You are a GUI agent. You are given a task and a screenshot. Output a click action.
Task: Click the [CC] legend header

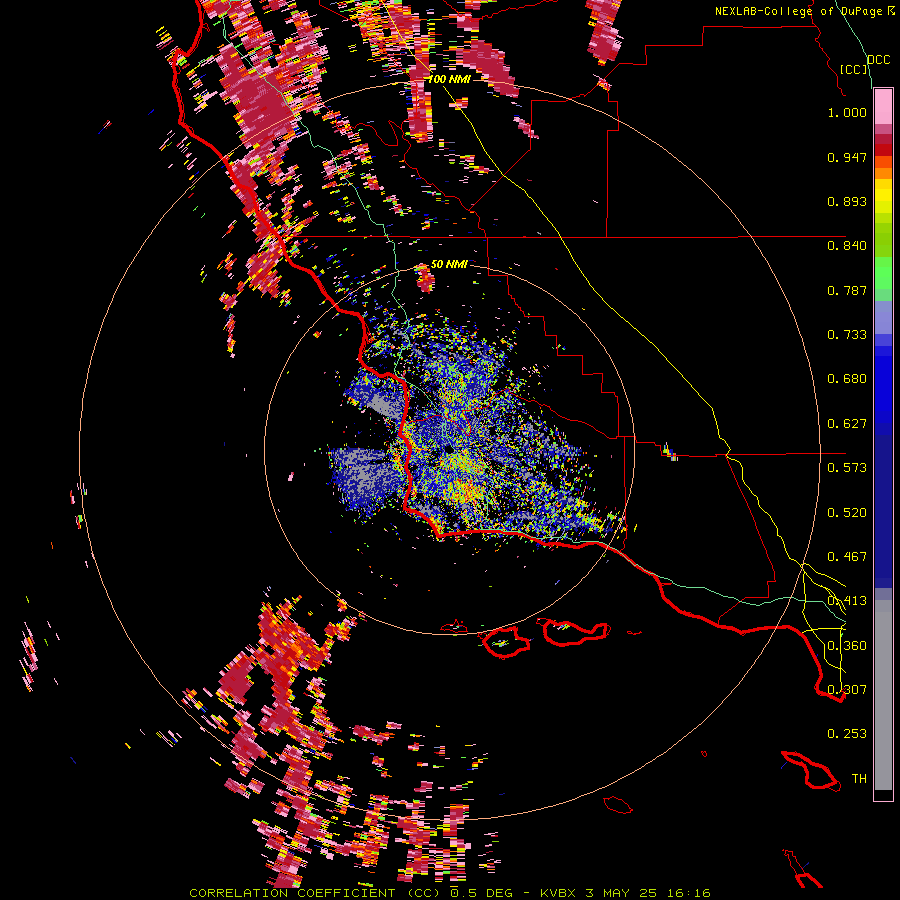[854, 69]
